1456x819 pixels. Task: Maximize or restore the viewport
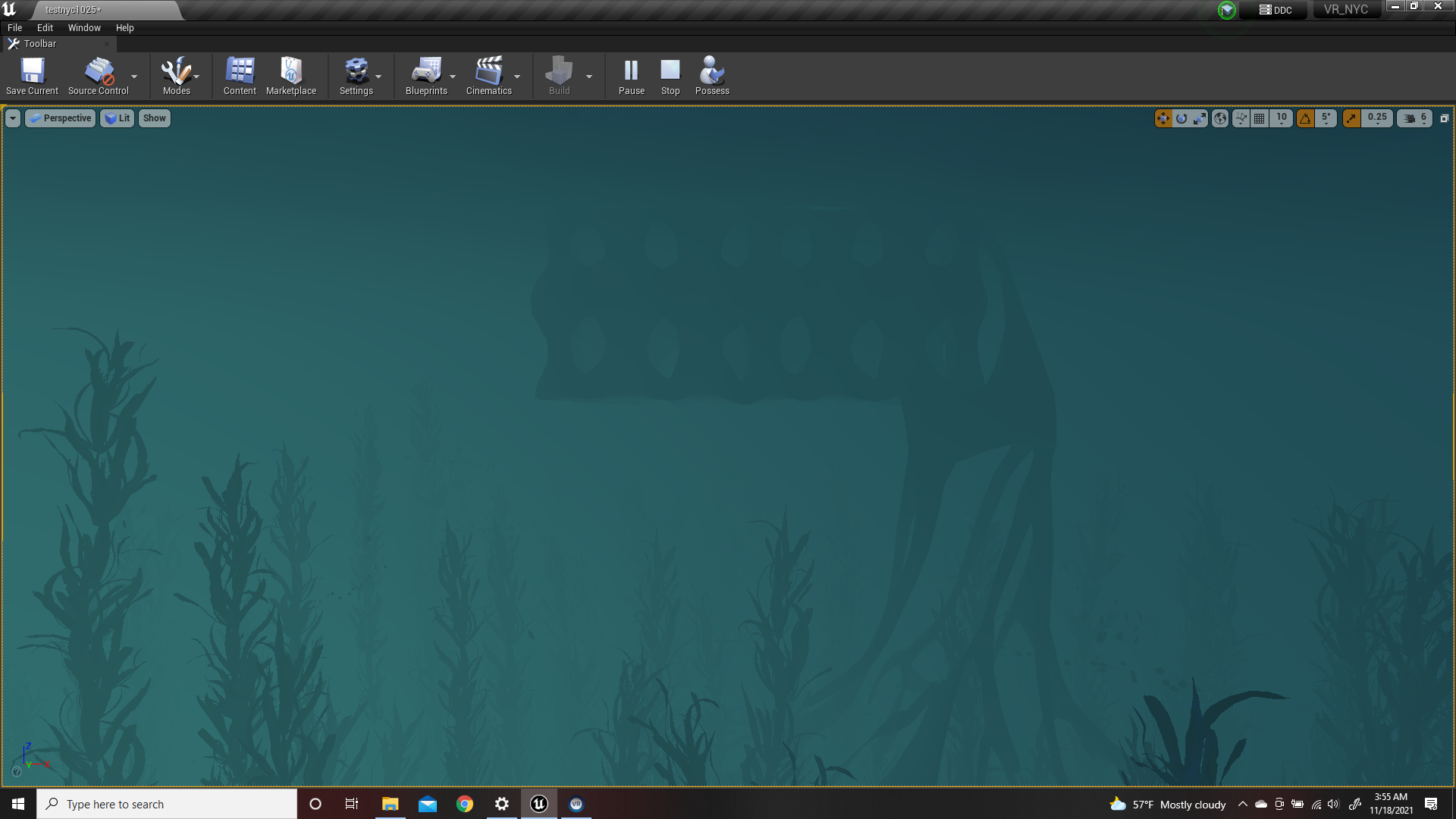[1445, 118]
